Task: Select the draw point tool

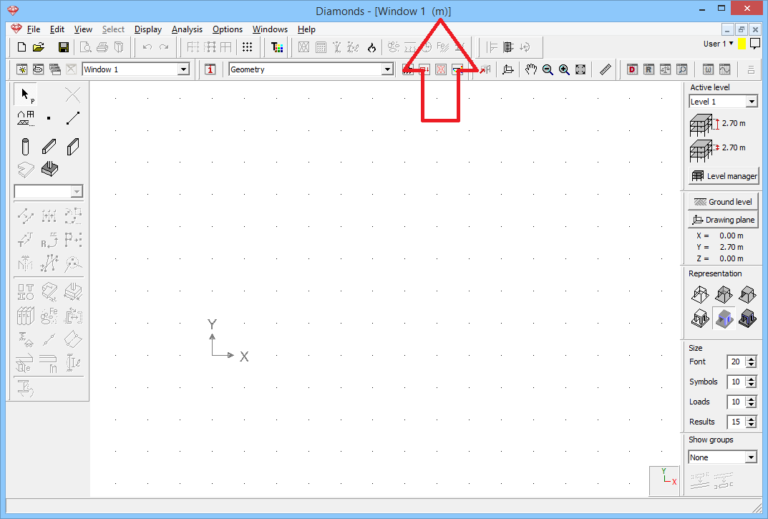Action: coord(48,118)
